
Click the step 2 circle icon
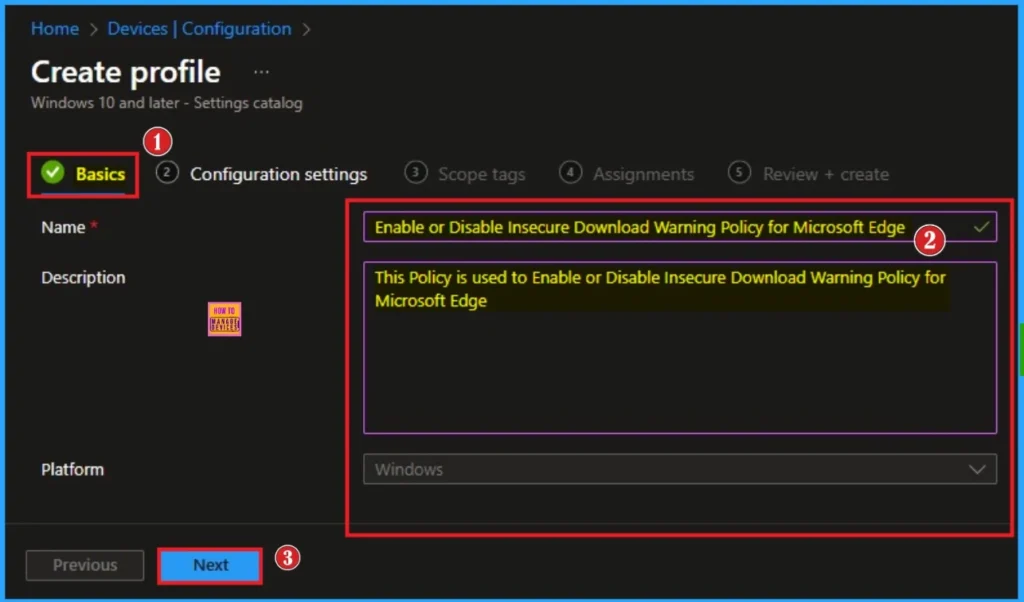(x=167, y=173)
